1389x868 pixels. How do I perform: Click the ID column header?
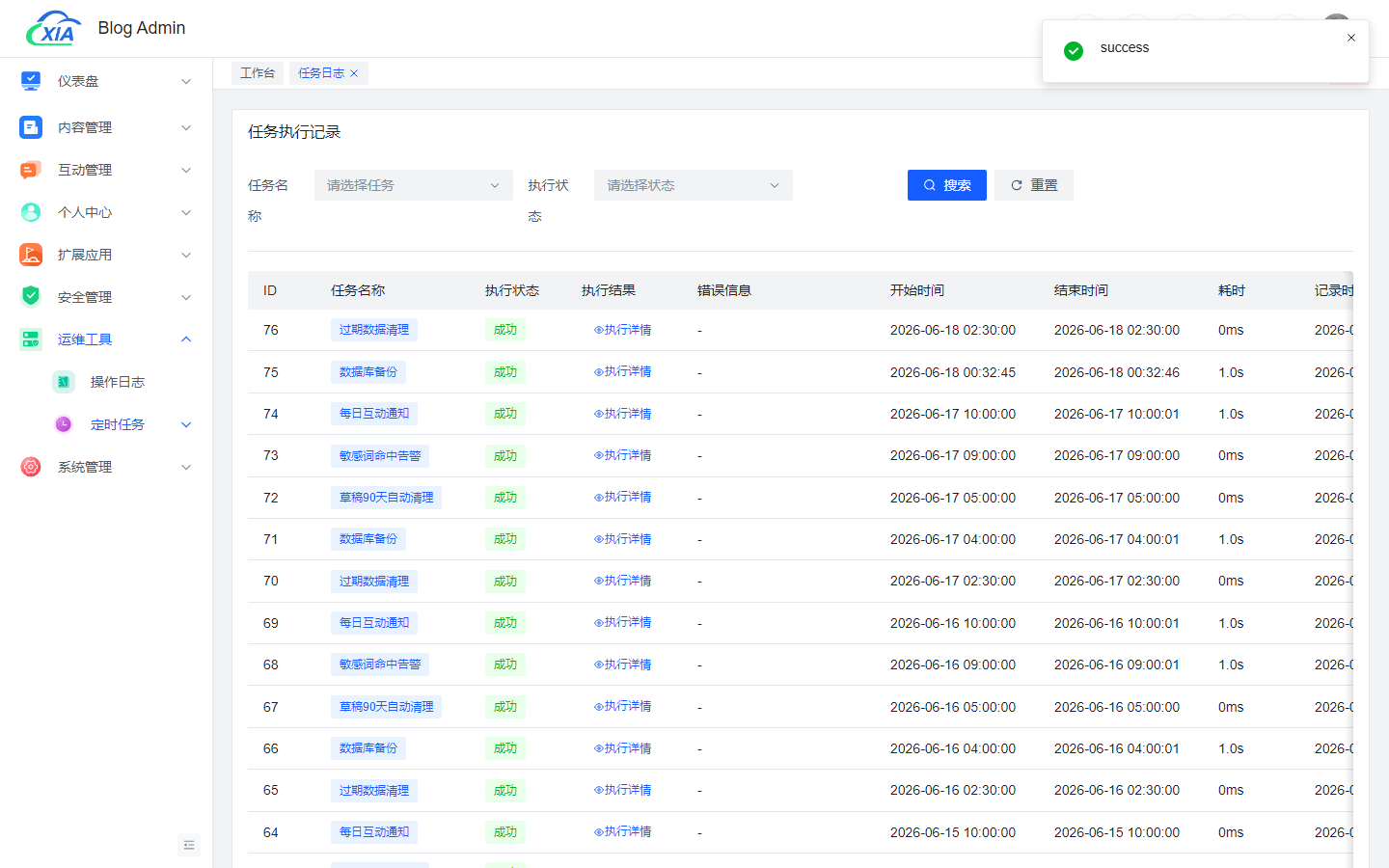click(x=270, y=290)
